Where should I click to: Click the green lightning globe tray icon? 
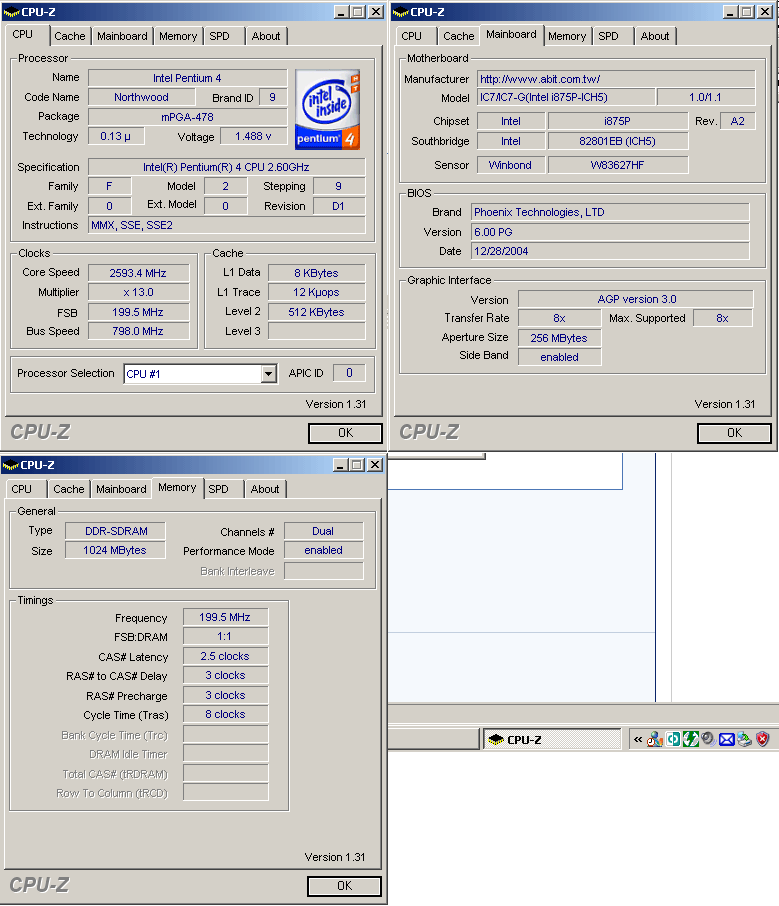tap(691, 739)
